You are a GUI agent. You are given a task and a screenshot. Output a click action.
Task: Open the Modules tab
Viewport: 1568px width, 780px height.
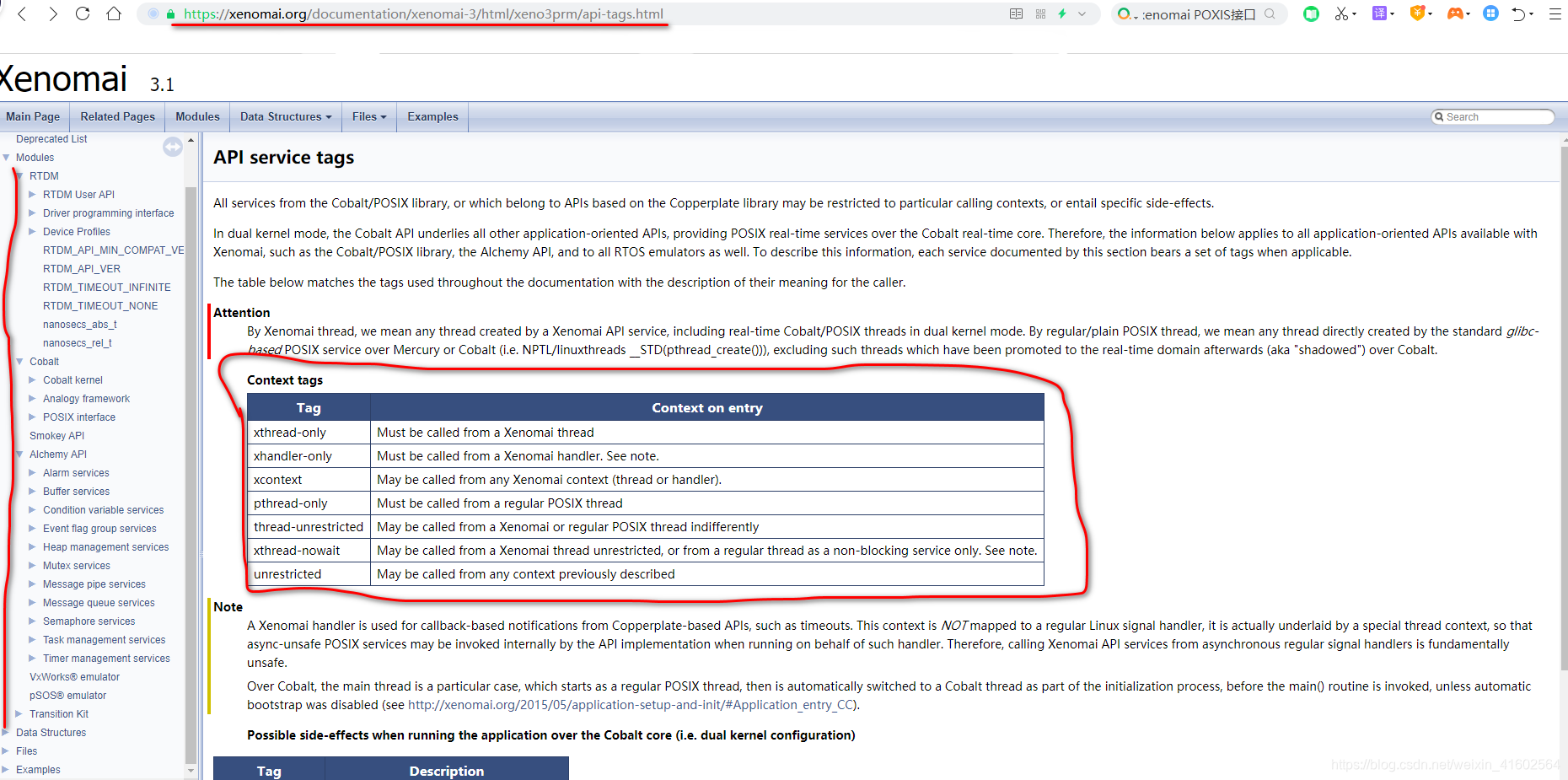pyautogui.click(x=197, y=116)
